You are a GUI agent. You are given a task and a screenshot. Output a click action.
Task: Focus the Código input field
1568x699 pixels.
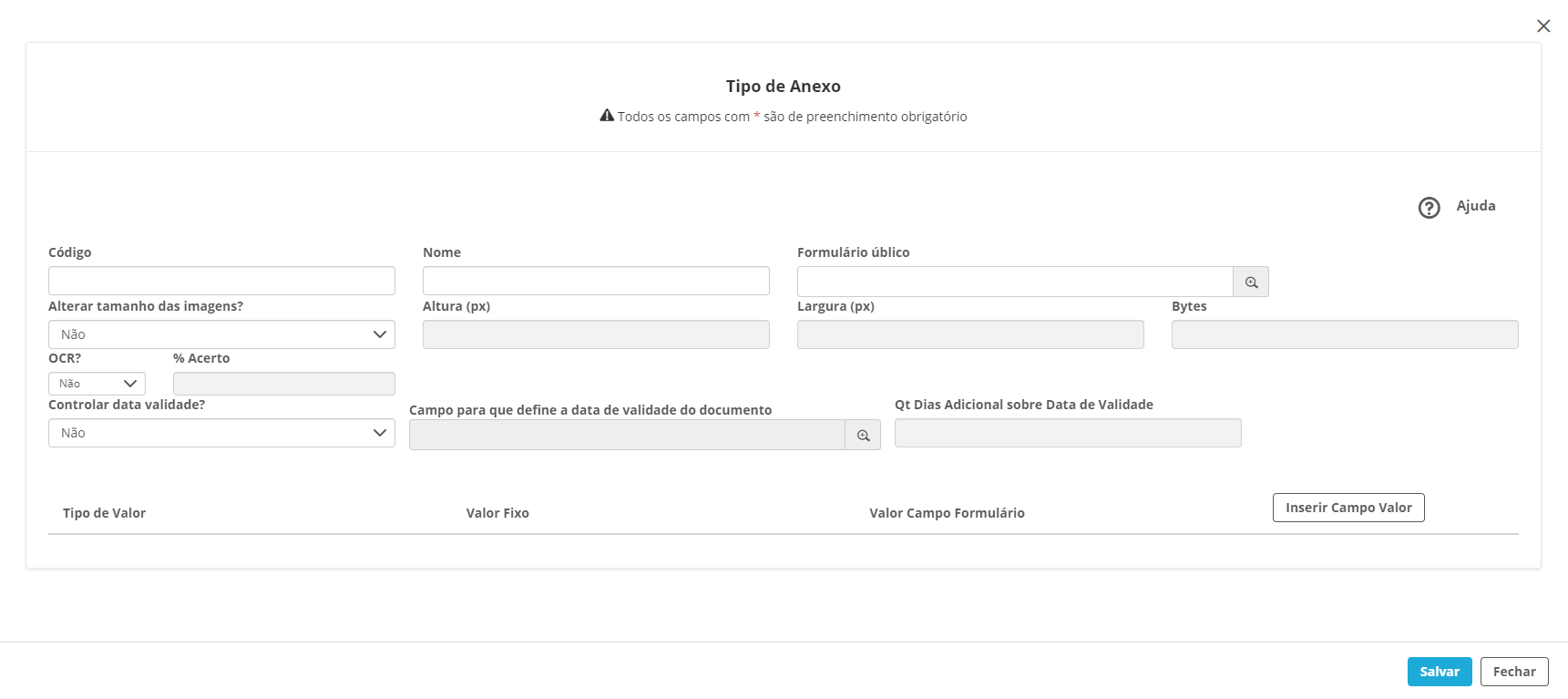[221, 281]
